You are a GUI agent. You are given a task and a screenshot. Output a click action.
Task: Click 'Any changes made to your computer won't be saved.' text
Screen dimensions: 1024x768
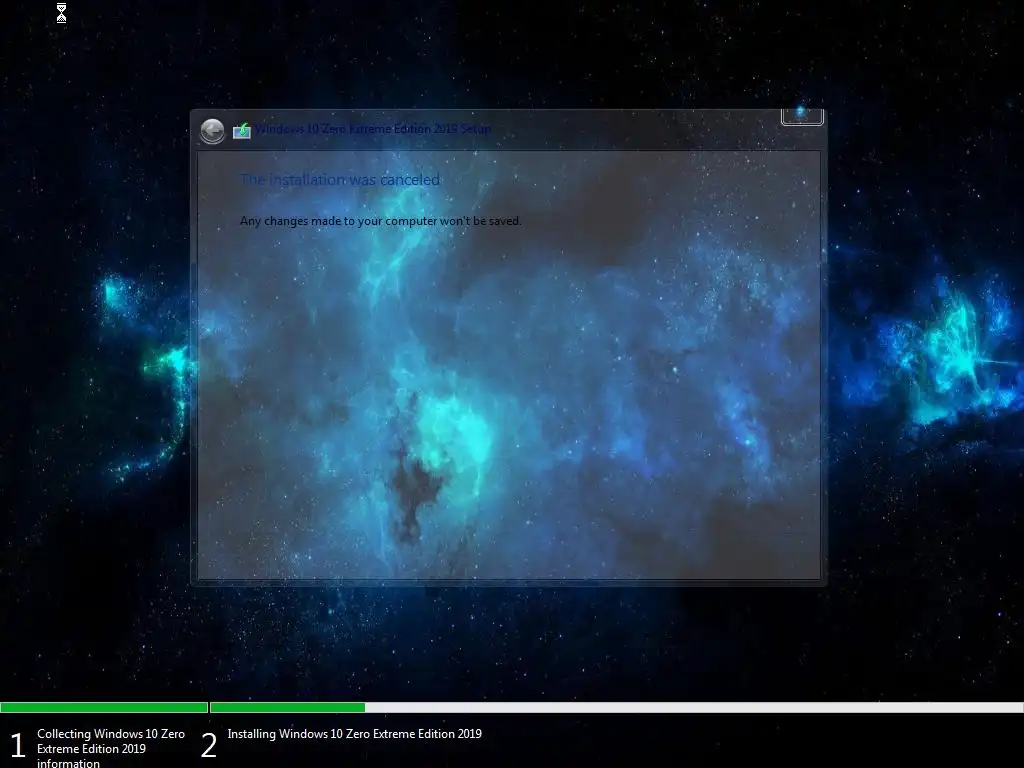[x=381, y=221]
